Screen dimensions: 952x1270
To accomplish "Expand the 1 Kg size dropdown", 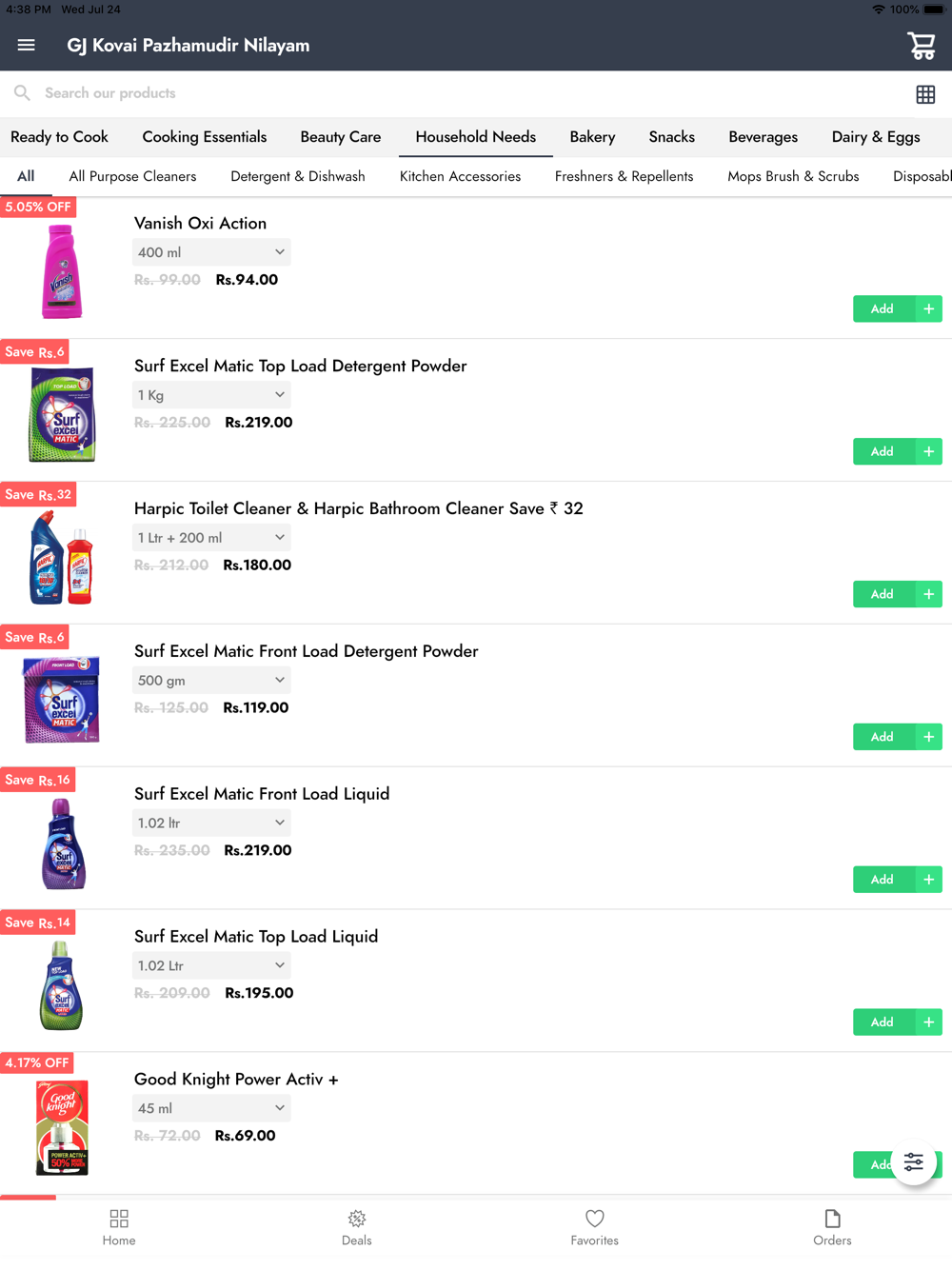I will pyautogui.click(x=211, y=395).
